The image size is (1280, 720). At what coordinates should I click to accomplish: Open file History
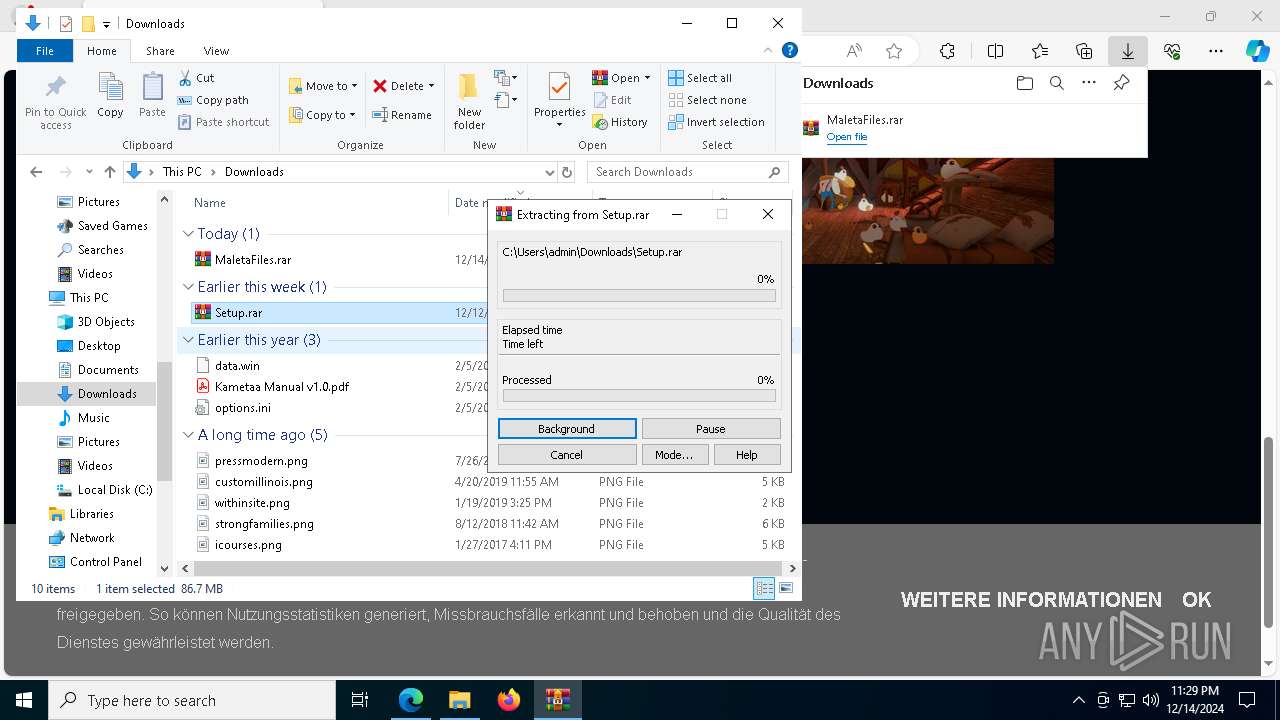(x=620, y=122)
